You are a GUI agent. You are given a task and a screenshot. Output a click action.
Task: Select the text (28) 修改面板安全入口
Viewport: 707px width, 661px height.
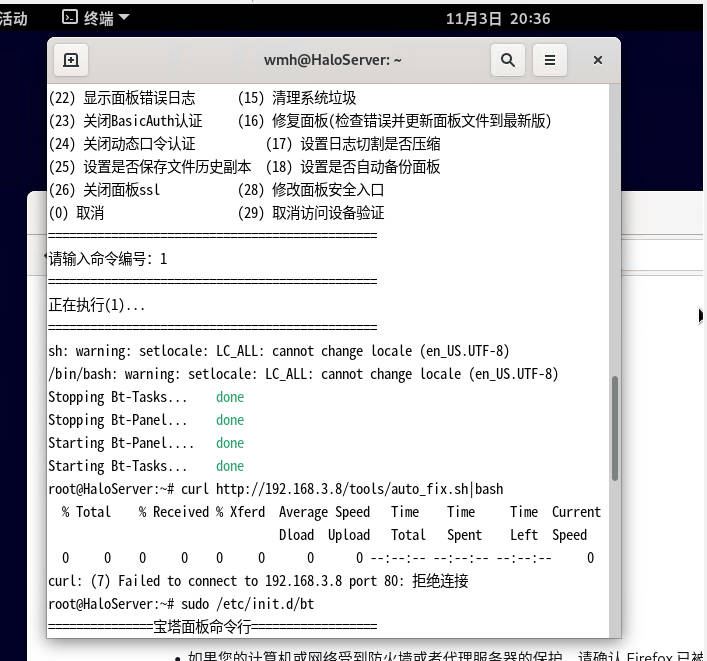pos(311,190)
